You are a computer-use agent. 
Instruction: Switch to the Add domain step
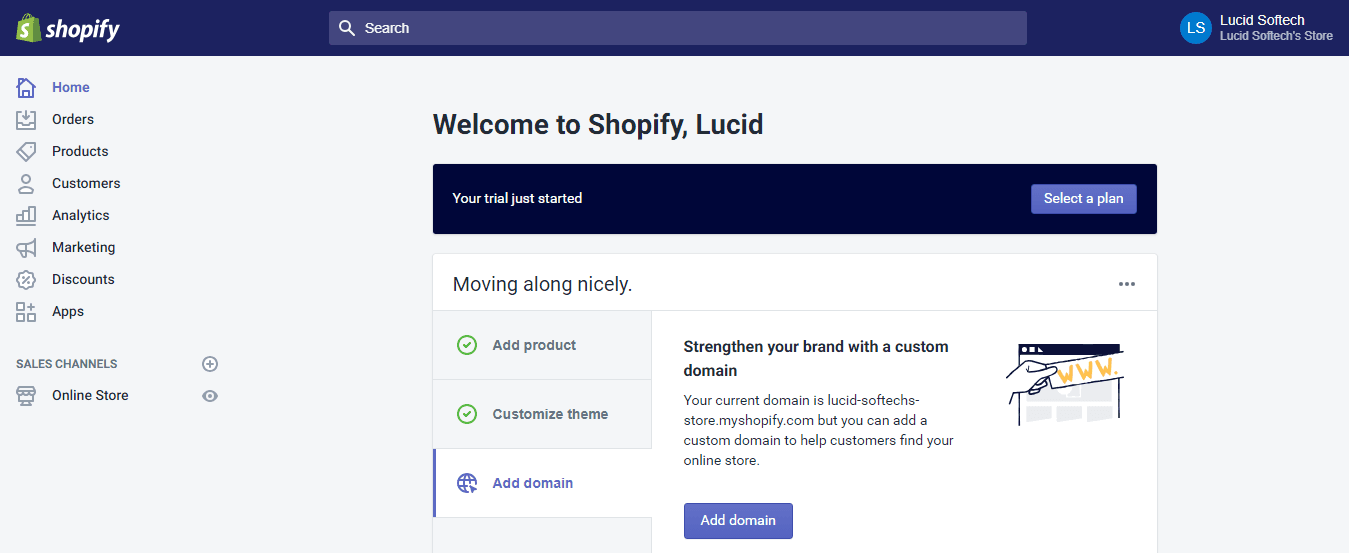(542, 483)
